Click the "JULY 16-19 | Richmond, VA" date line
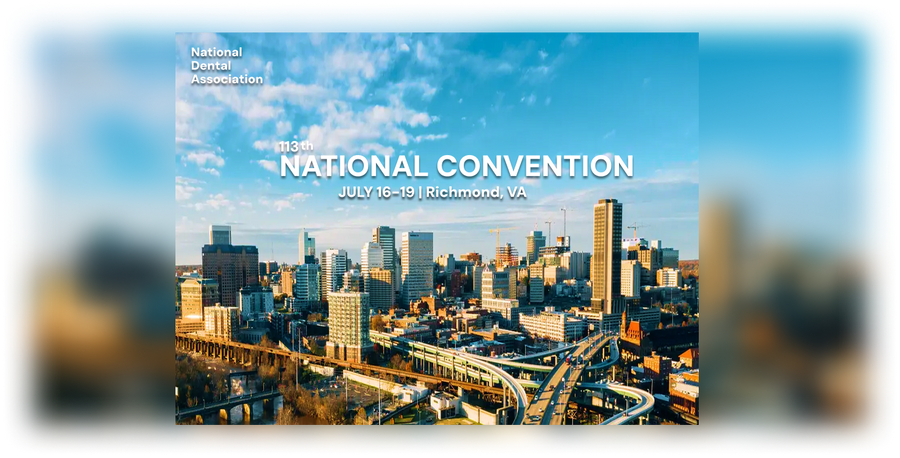The image size is (900, 458). [432, 192]
